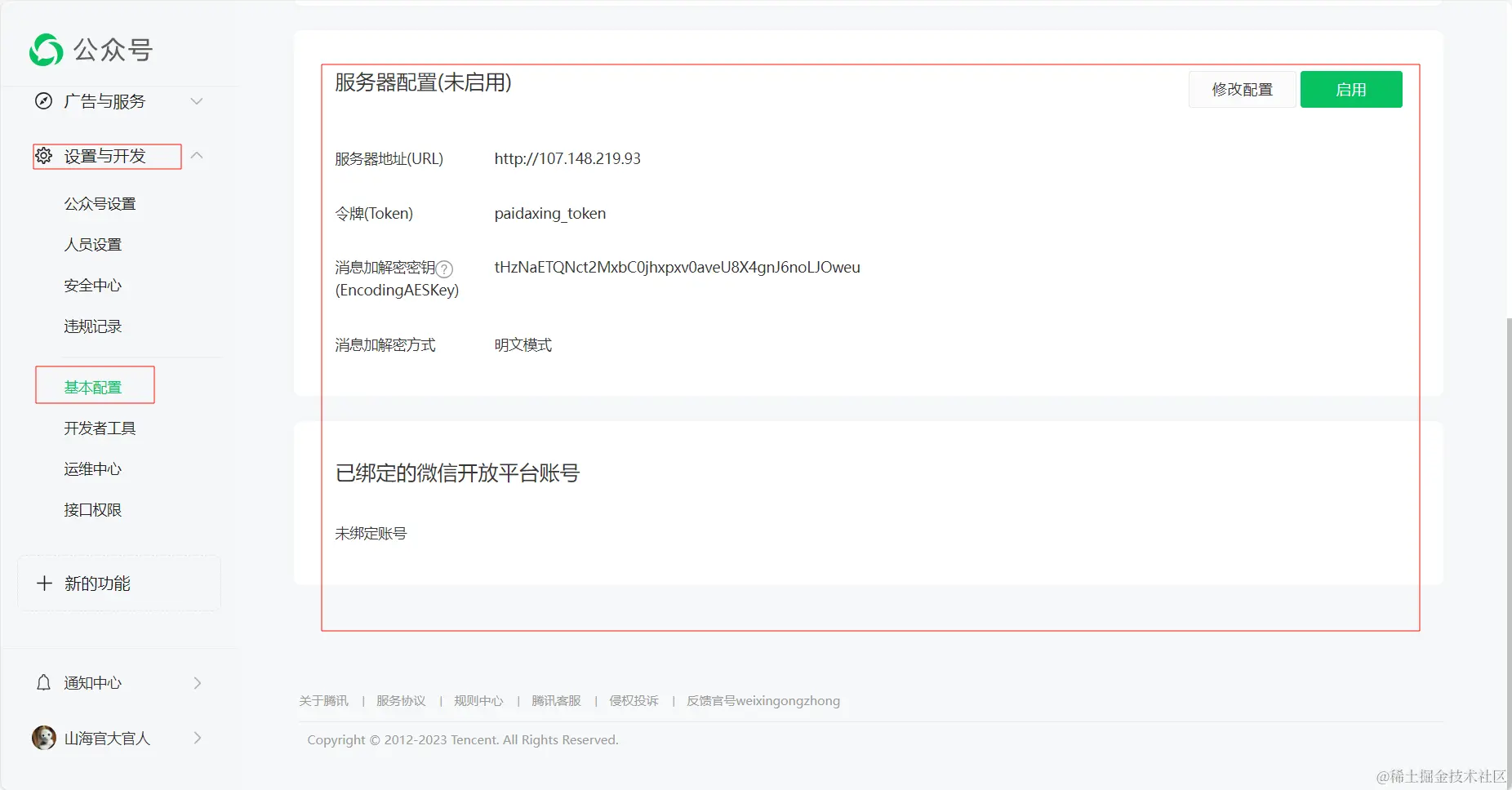Image resolution: width=1512 pixels, height=790 pixels.
Task: Click the compass icon beside 广告与服务
Action: point(43,101)
